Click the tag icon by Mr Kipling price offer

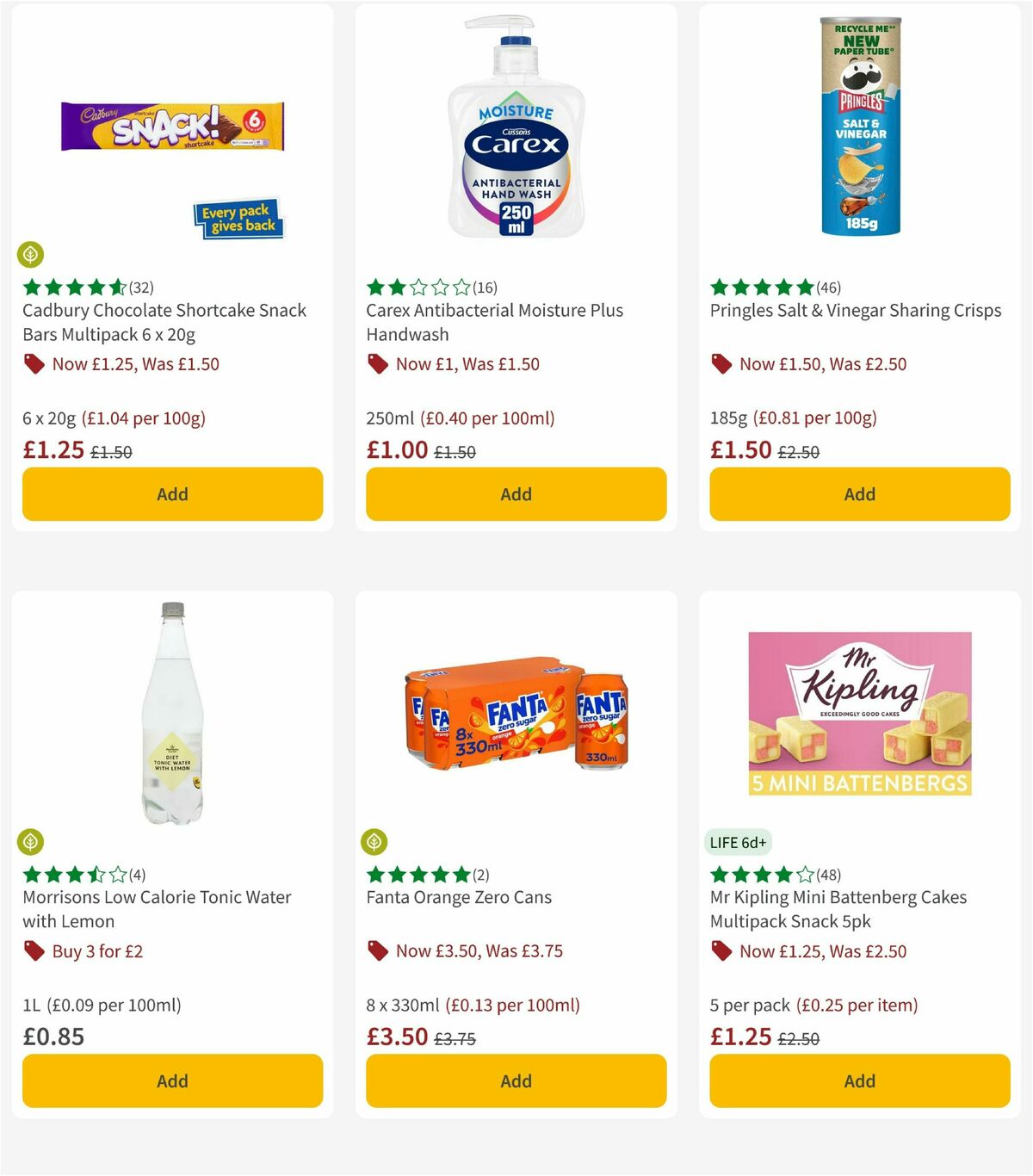pos(721,951)
